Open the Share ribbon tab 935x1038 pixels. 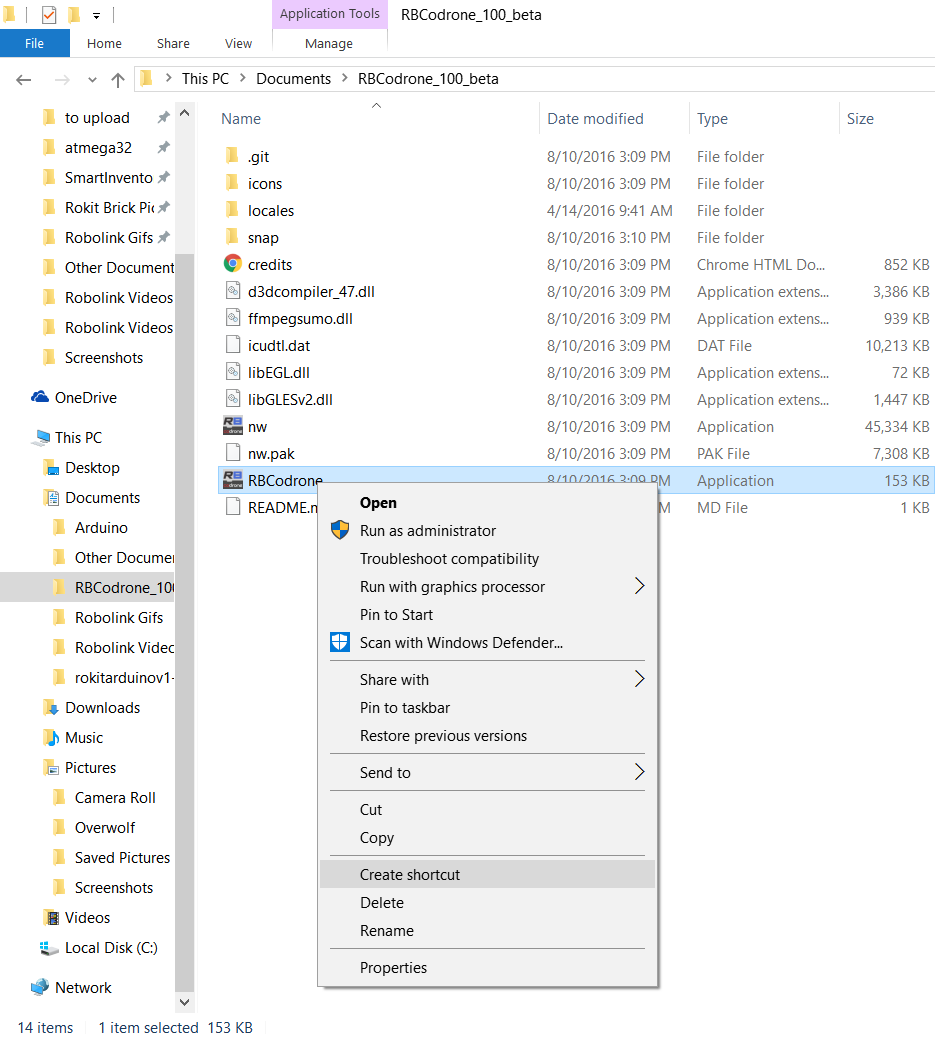(173, 43)
